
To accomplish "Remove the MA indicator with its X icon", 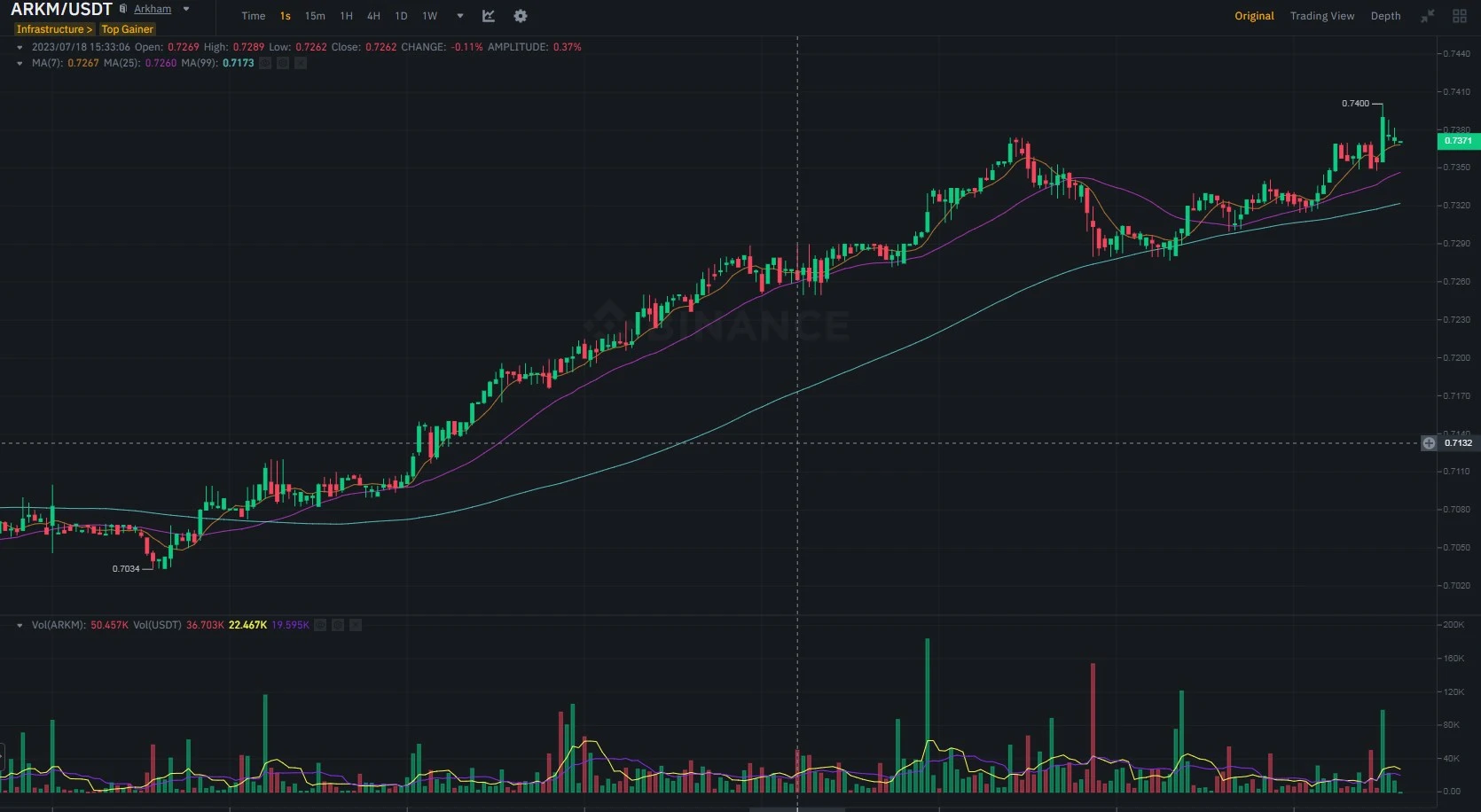I will click(x=301, y=63).
